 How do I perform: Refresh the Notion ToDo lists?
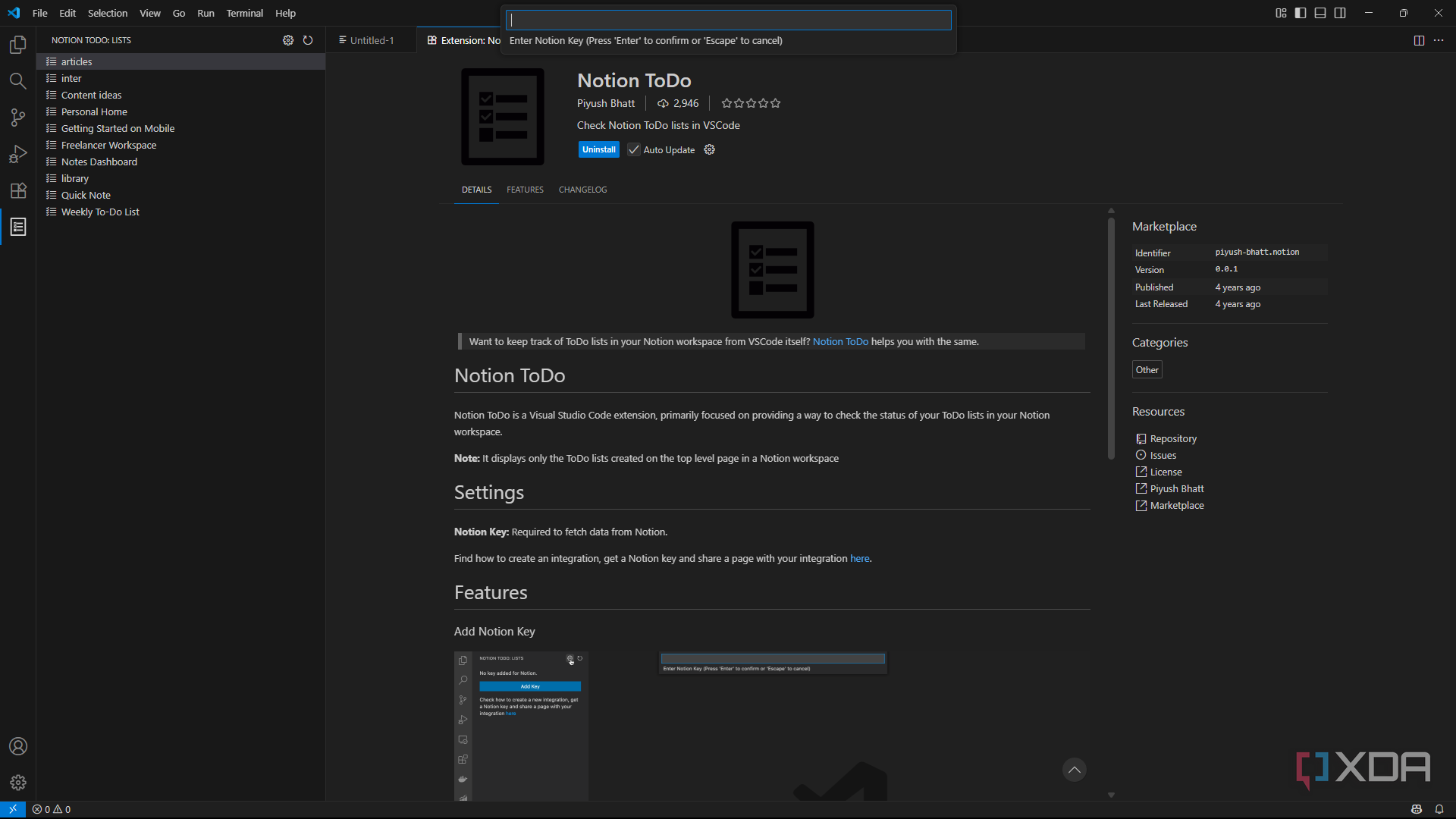pos(308,40)
